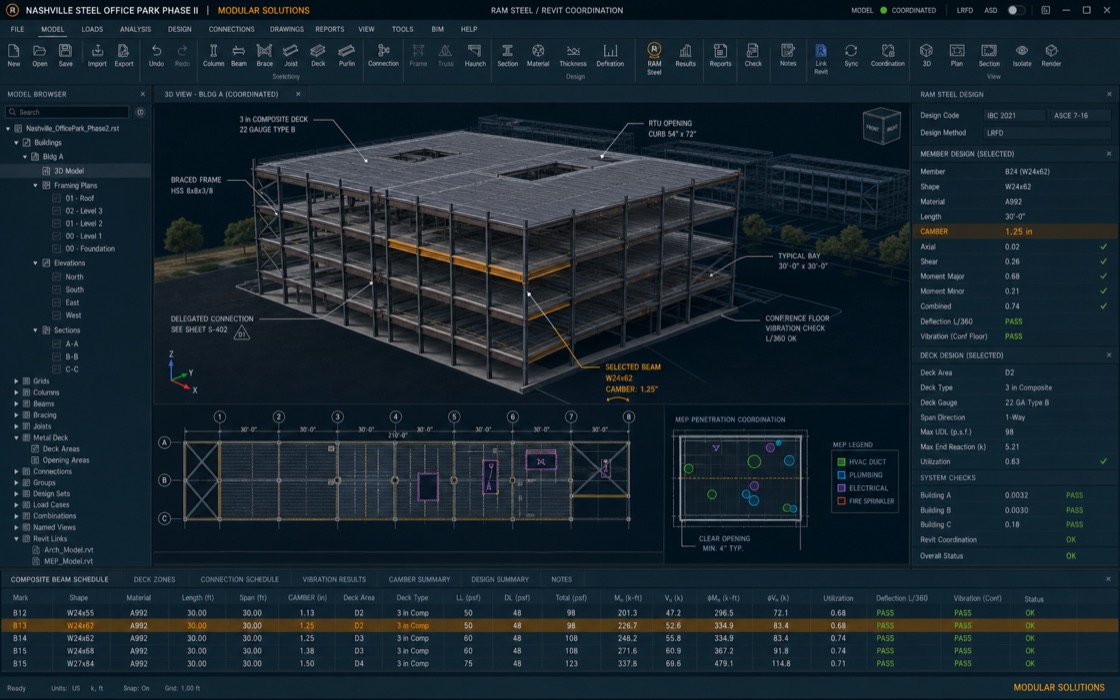Click the view orientation cube
Viewport: 1120px width, 700px height.
[x=882, y=126]
